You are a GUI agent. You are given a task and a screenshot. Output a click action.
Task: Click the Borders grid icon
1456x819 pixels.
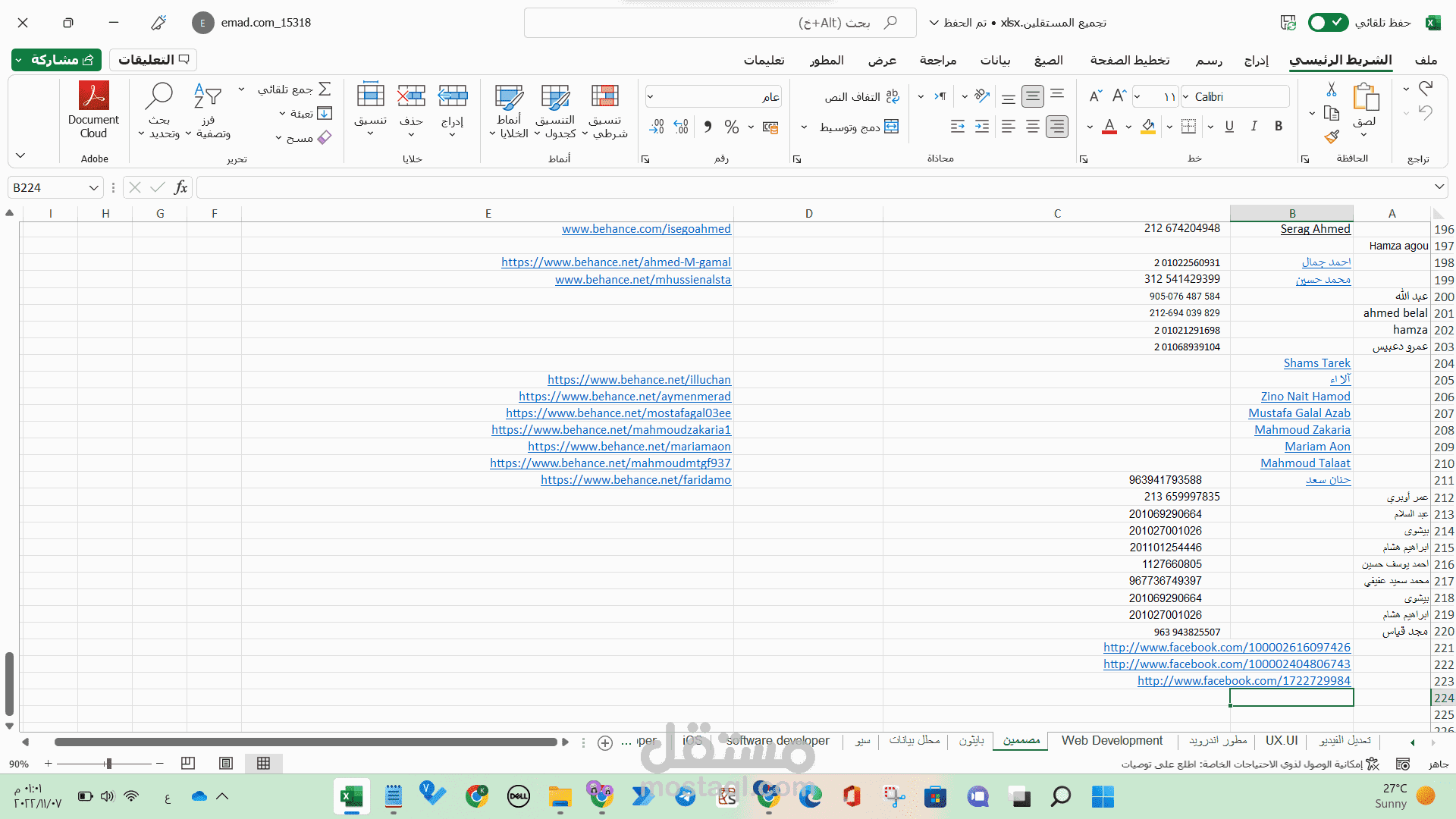click(x=1189, y=127)
